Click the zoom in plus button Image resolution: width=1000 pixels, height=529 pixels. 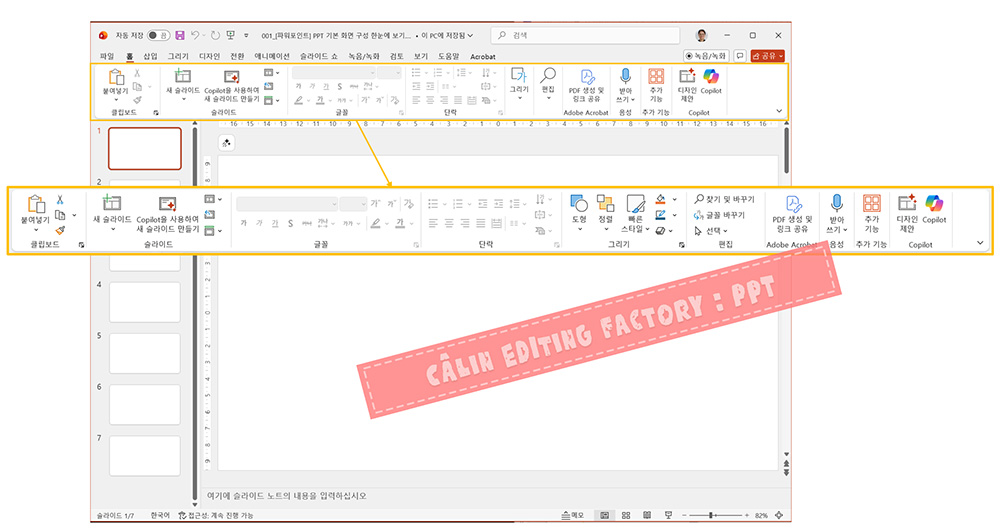[x=746, y=515]
